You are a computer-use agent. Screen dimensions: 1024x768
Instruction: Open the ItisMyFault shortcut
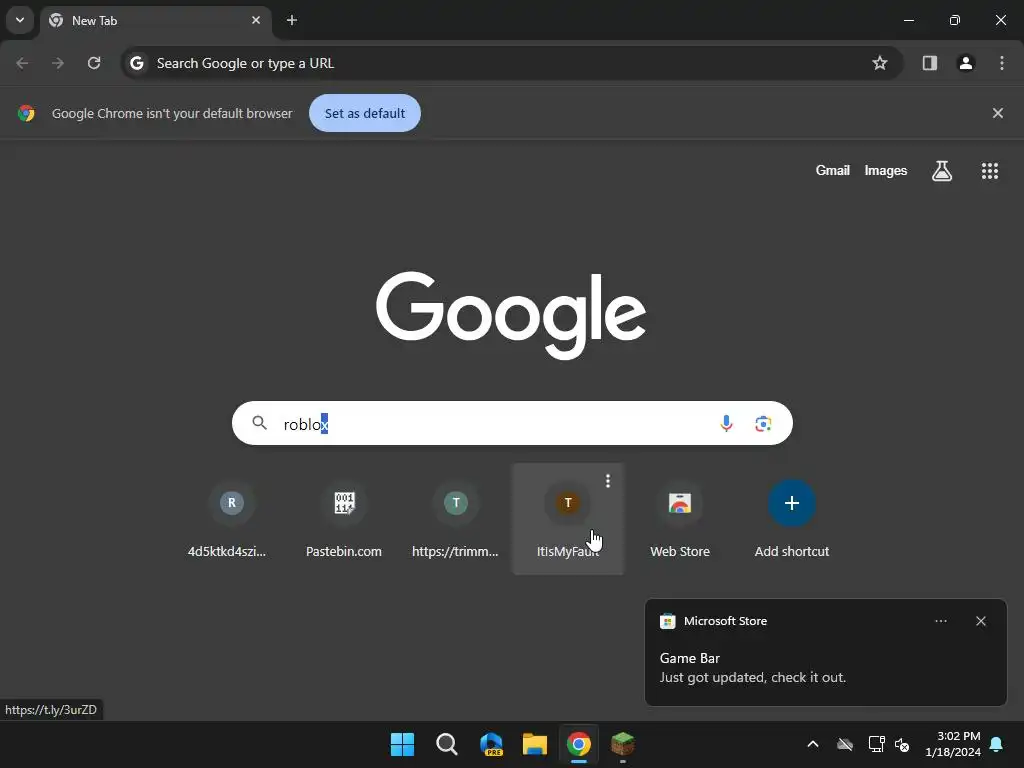(568, 519)
